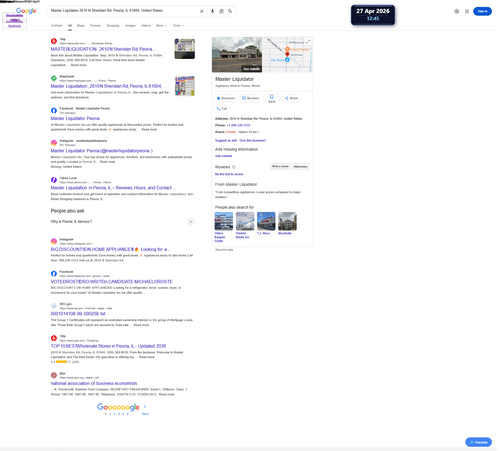
Task: Click the SEC.gov favicon icon
Action: [x=54, y=306]
